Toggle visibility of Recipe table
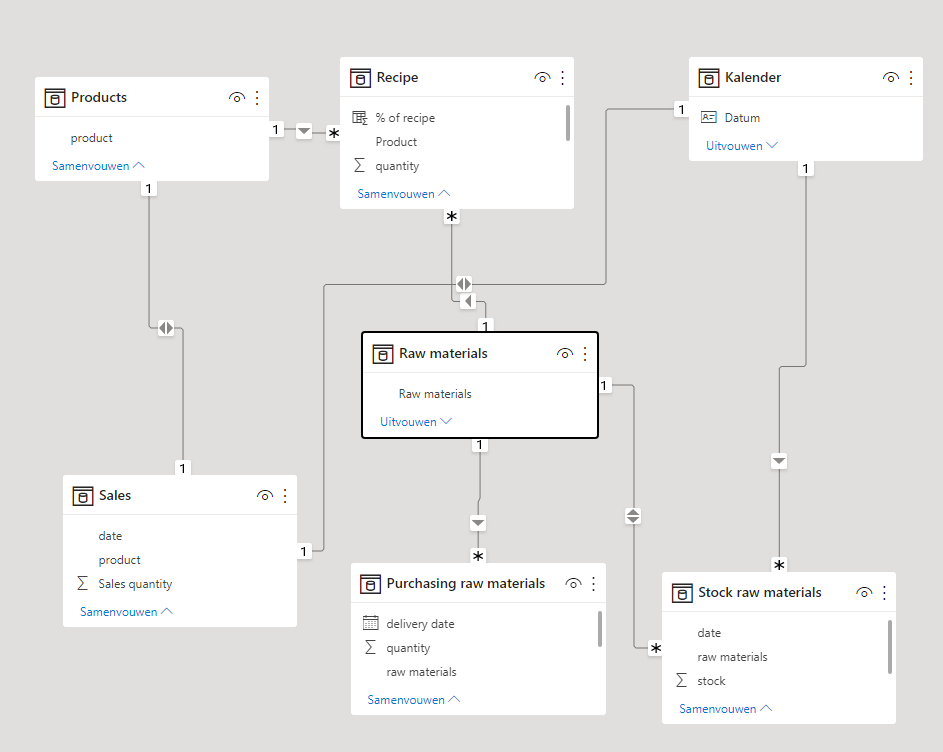Viewport: 943px width, 752px height. 542,78
